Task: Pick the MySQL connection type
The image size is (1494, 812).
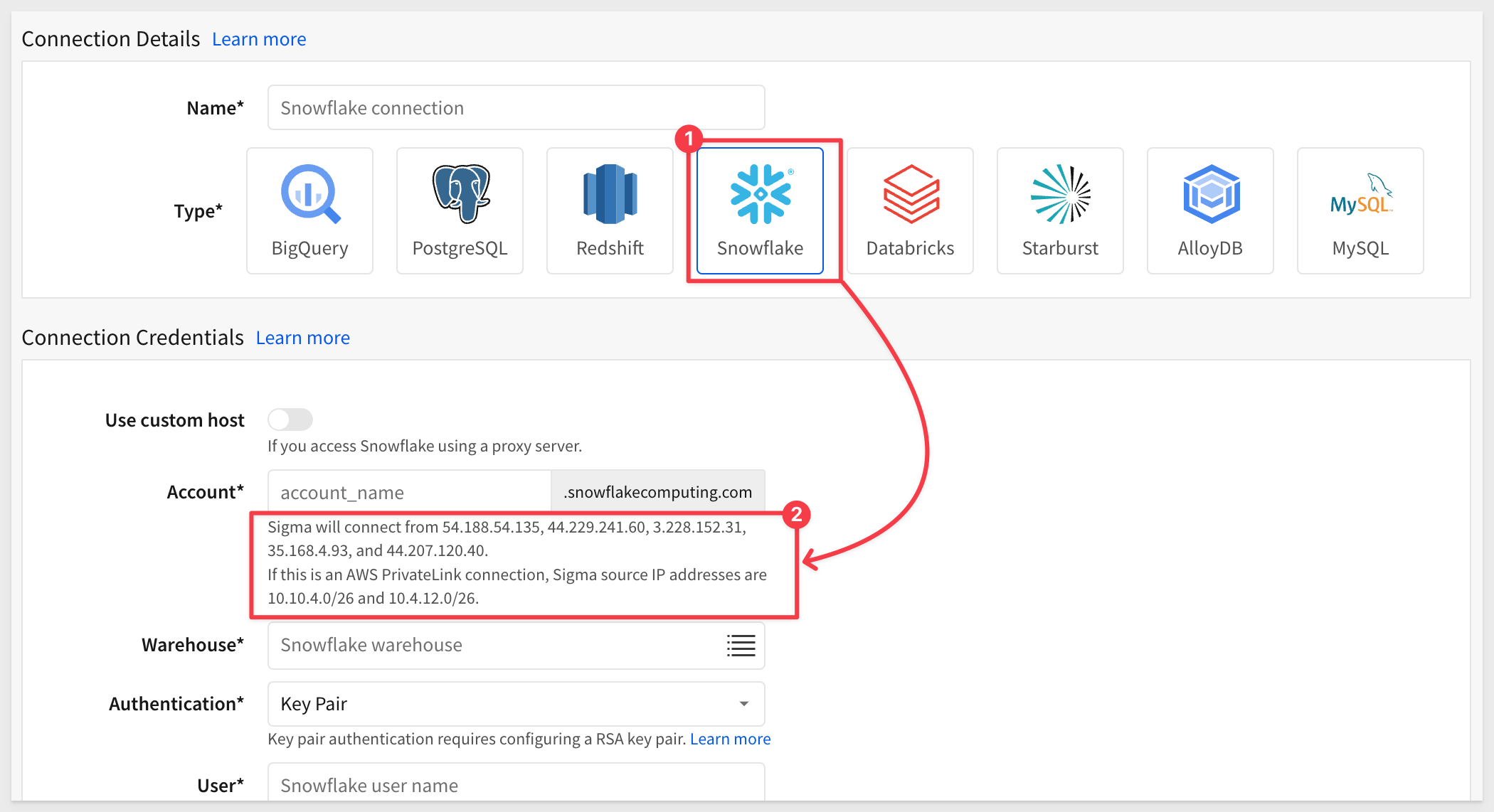Action: [1360, 210]
